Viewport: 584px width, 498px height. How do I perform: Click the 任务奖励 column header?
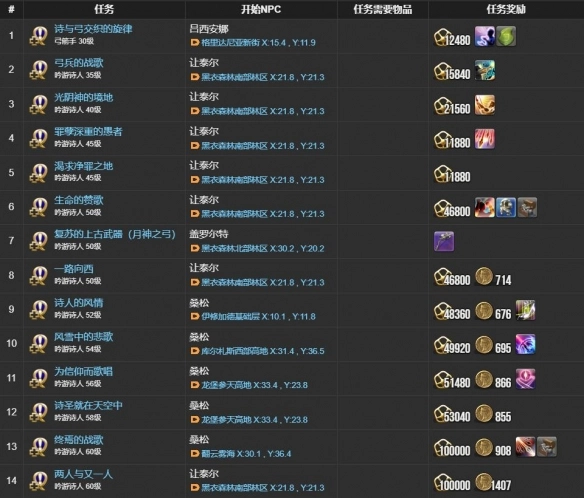click(506, 9)
